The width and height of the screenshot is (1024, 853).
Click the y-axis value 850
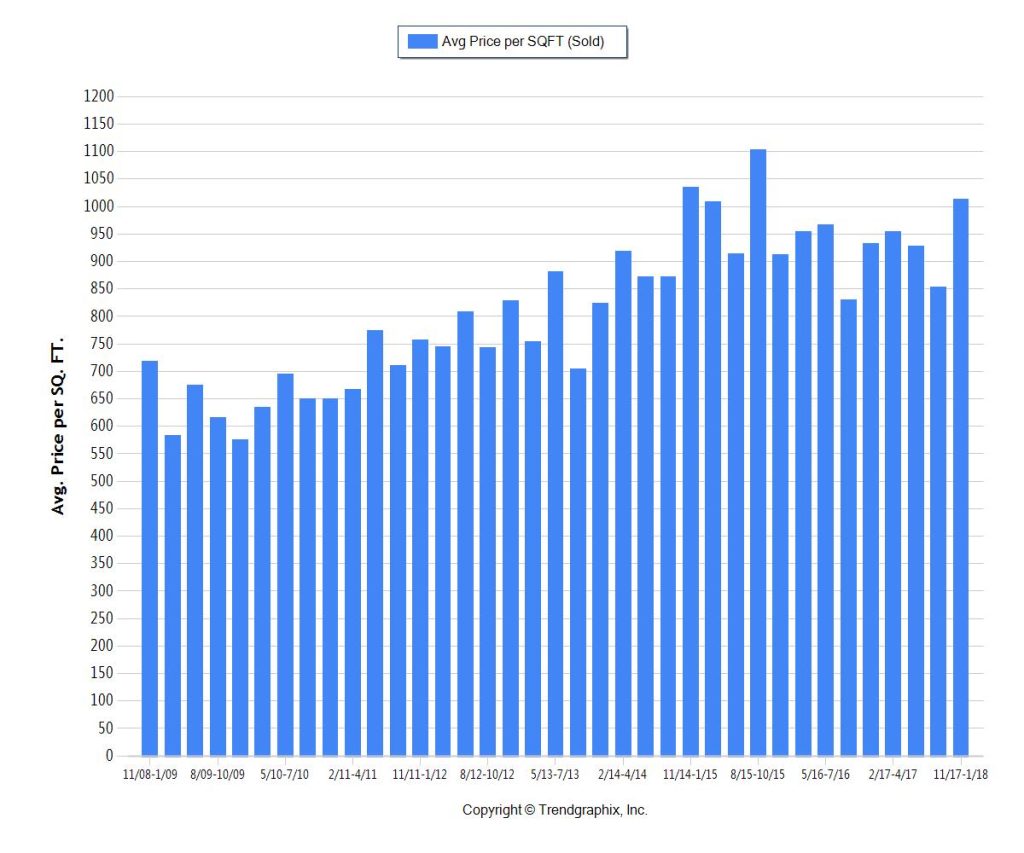pos(102,289)
